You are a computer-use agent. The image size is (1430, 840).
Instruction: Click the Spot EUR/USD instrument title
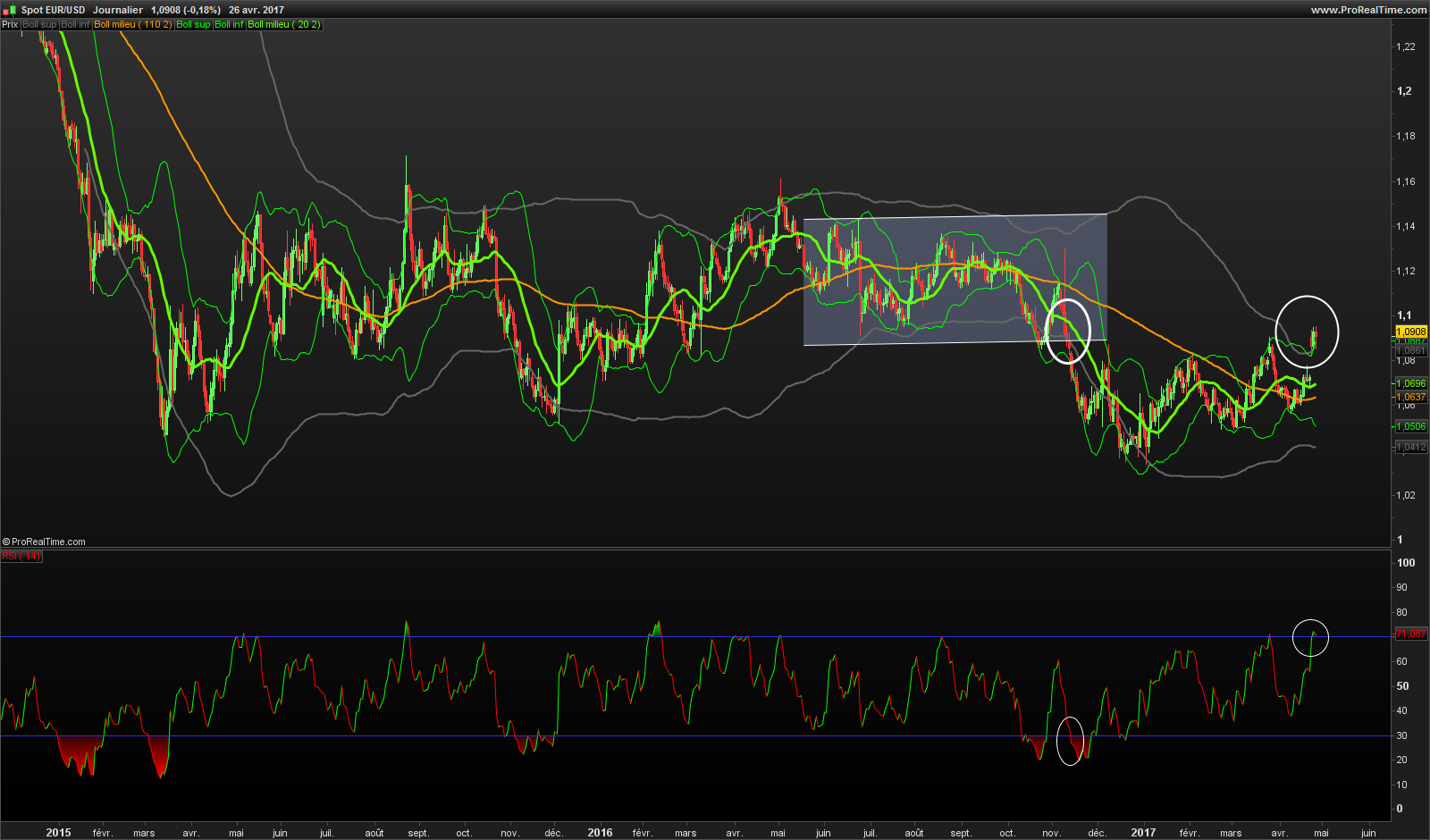click(54, 10)
